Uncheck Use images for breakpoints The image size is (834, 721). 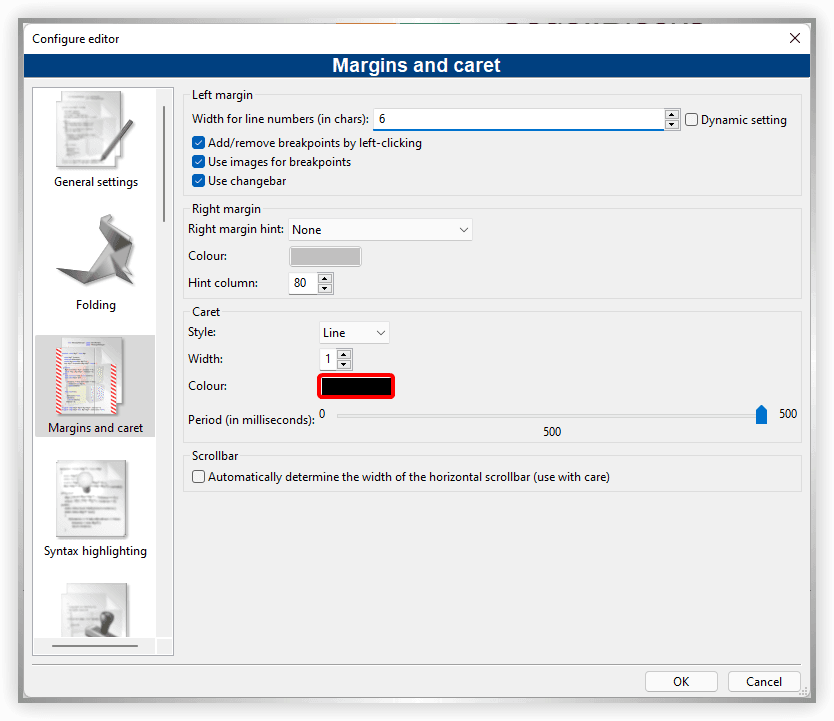pos(198,162)
